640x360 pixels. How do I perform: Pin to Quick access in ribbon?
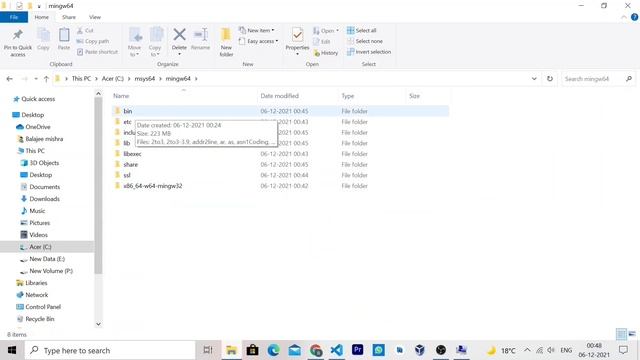(18, 42)
